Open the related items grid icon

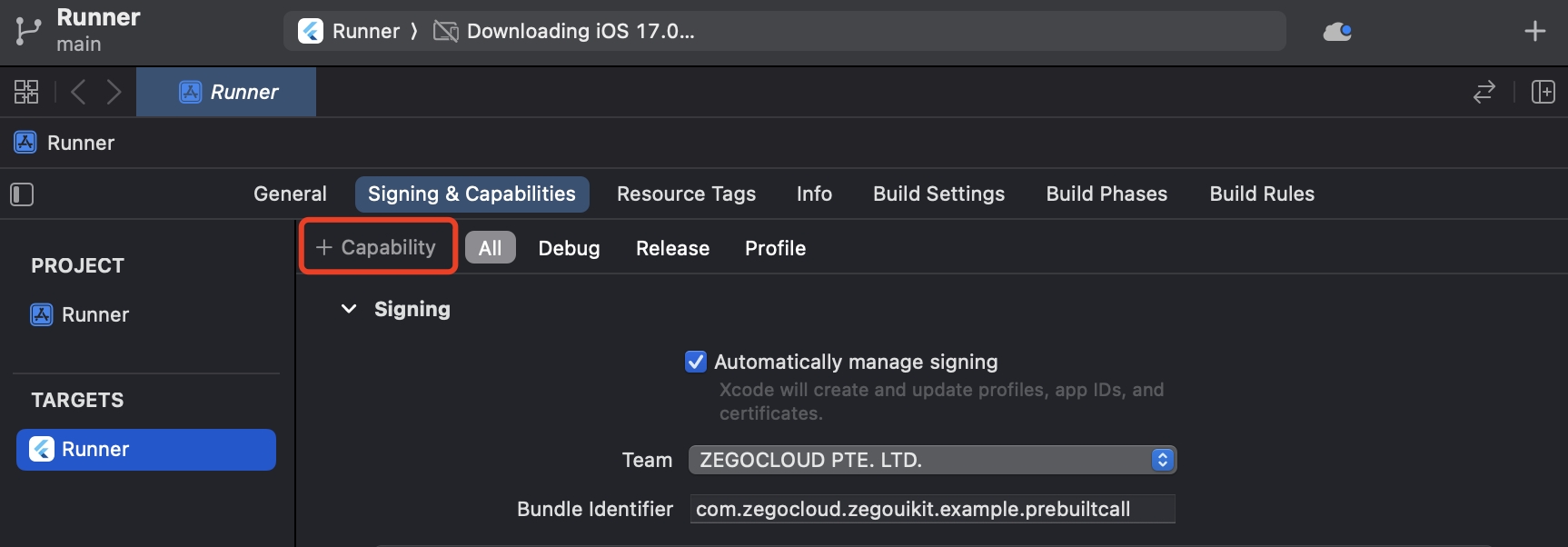26,92
